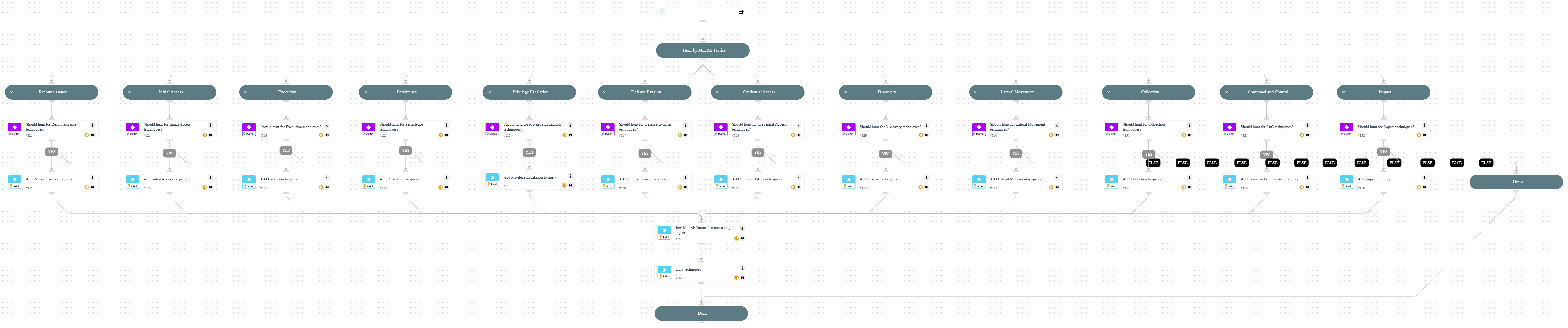Image resolution: width=1568 pixels, height=328 pixels.
Task: Select the Done node on the right
Action: (1516, 182)
